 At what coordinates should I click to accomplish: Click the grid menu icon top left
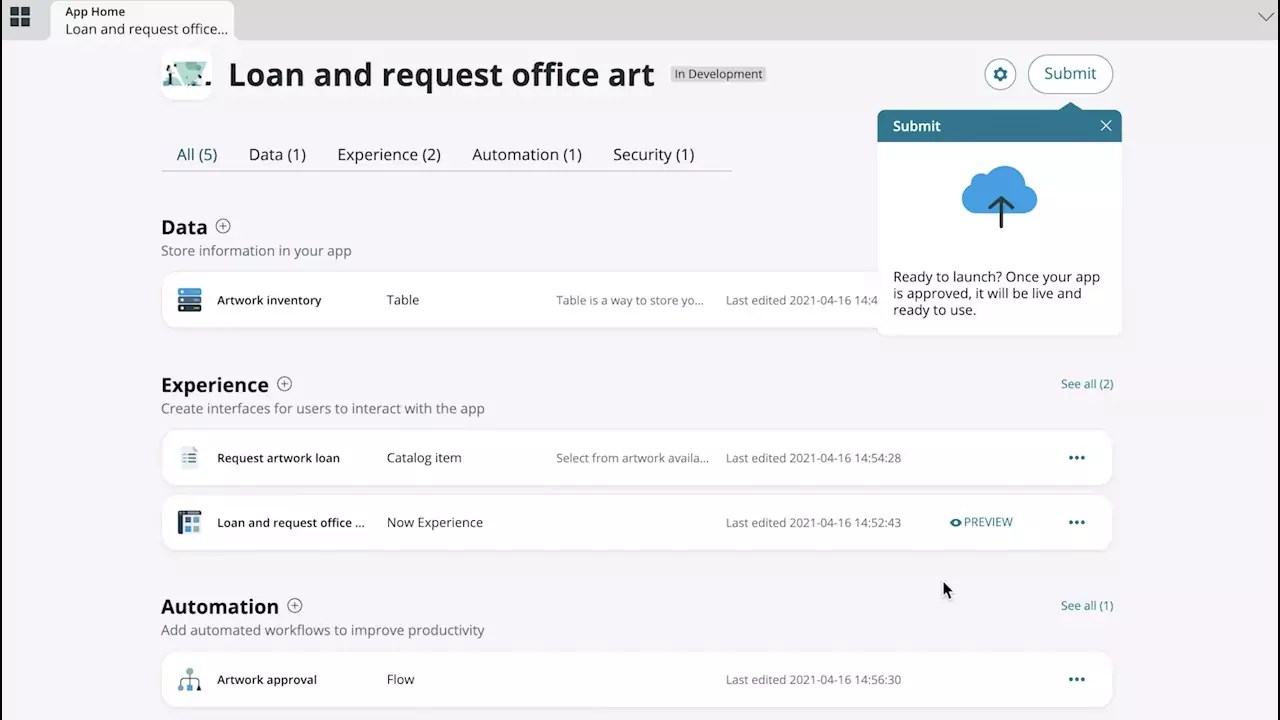pos(20,16)
